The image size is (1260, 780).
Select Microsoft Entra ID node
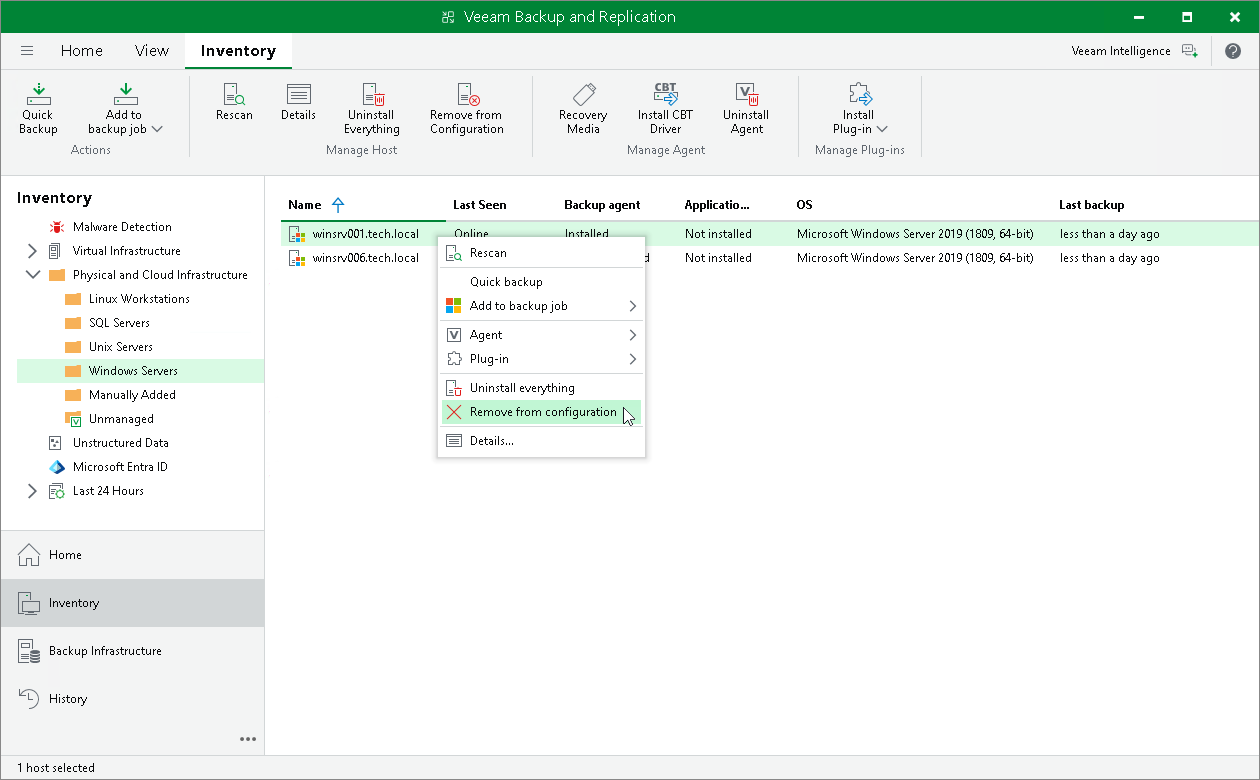coord(120,467)
